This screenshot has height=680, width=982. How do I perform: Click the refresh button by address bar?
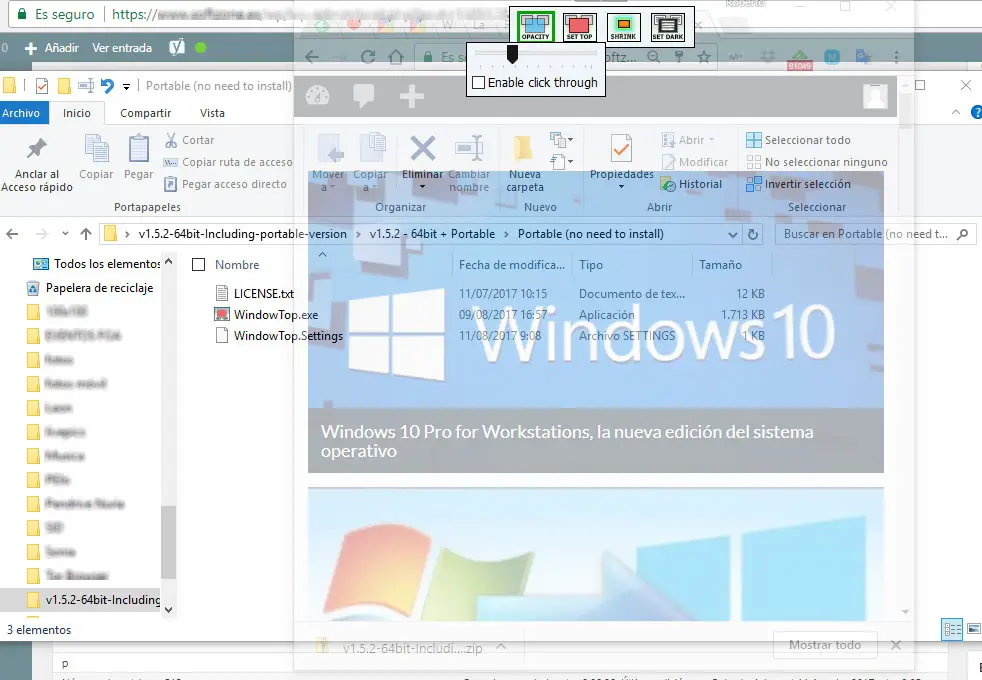click(x=753, y=235)
